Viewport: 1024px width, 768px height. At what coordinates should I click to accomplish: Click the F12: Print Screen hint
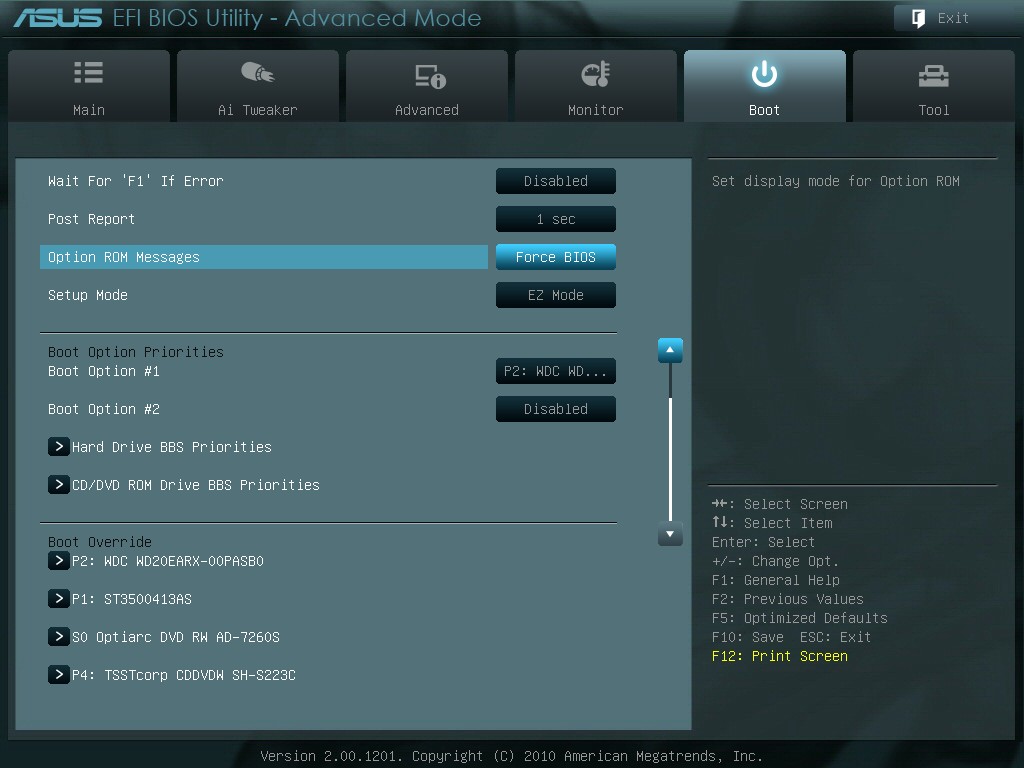780,656
